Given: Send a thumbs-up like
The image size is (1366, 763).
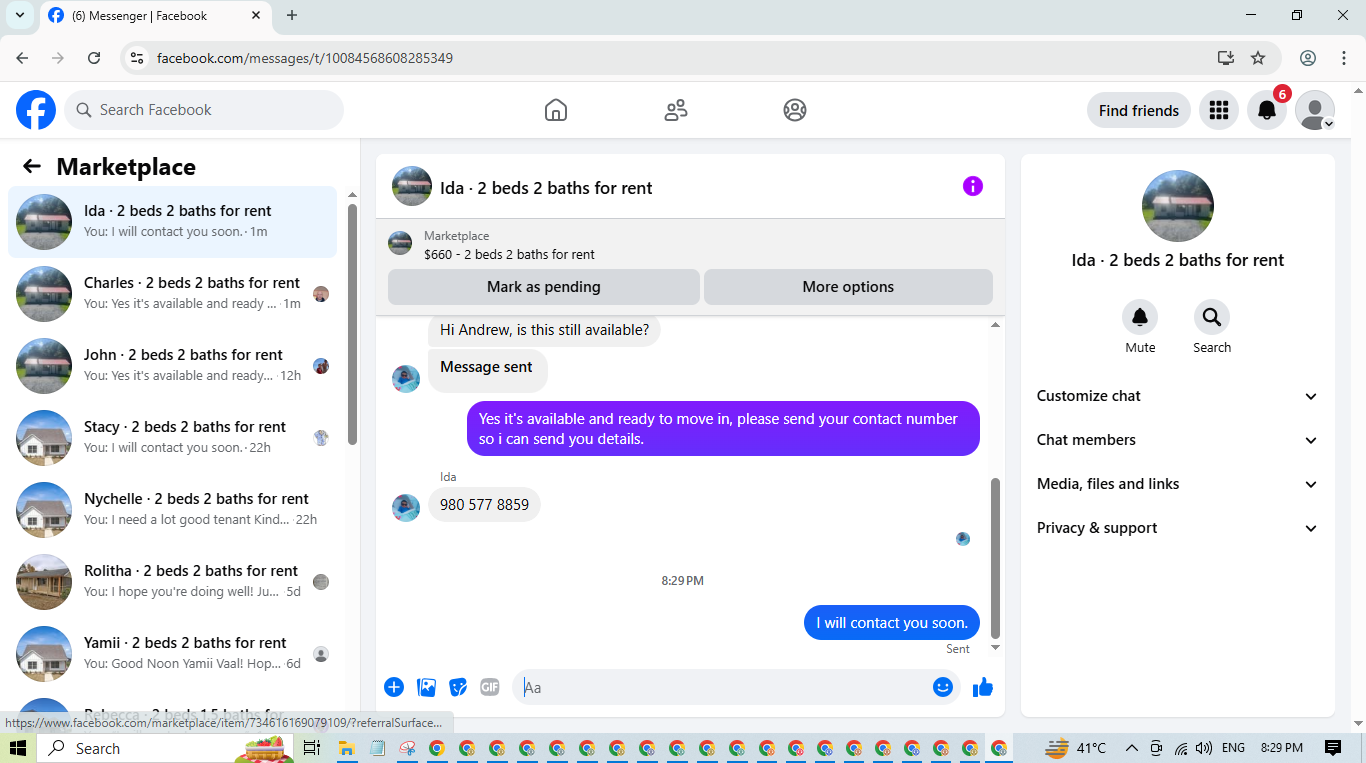Looking at the screenshot, I should 983,687.
